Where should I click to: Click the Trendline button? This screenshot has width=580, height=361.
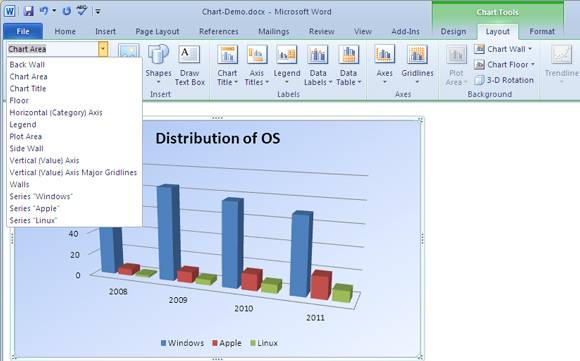point(561,65)
